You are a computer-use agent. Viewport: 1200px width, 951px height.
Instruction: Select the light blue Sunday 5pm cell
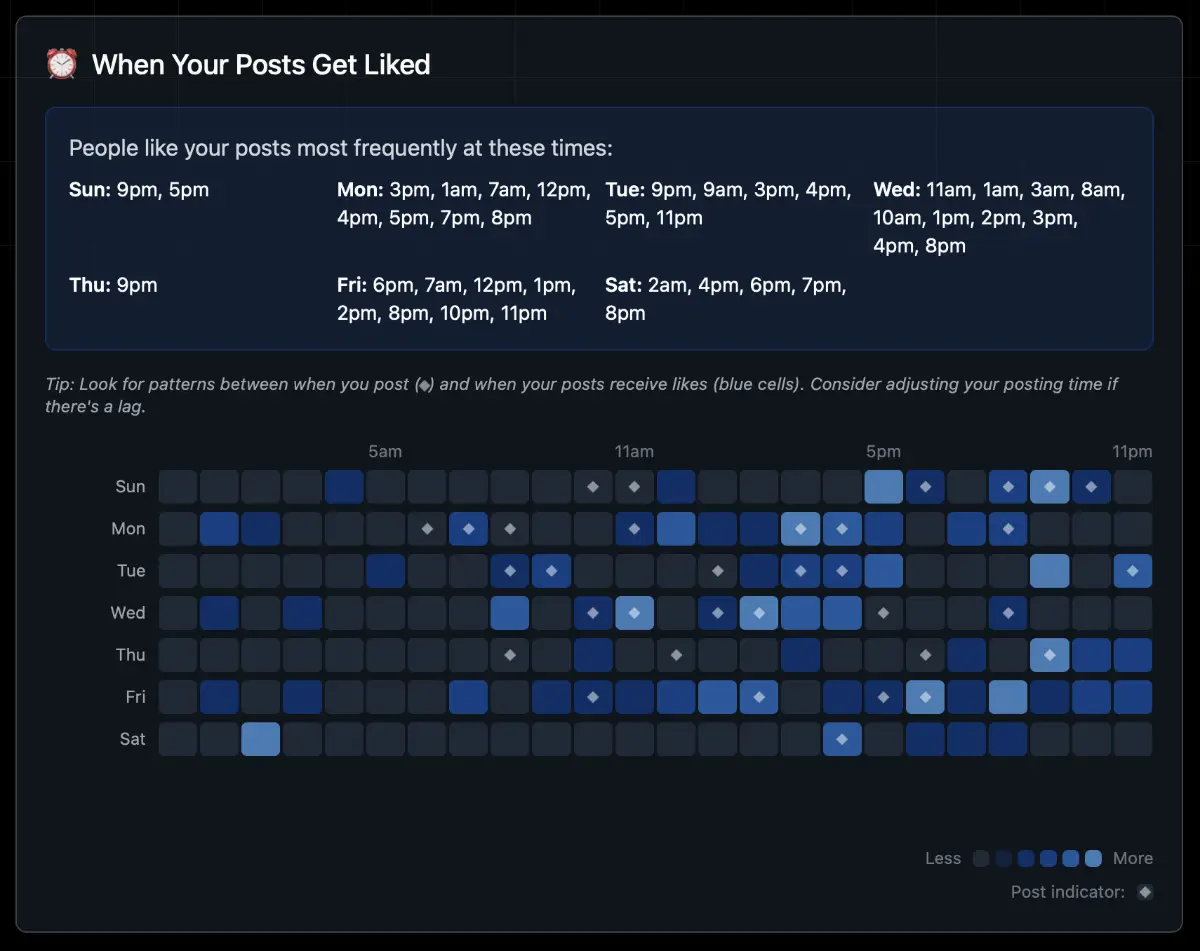point(884,487)
